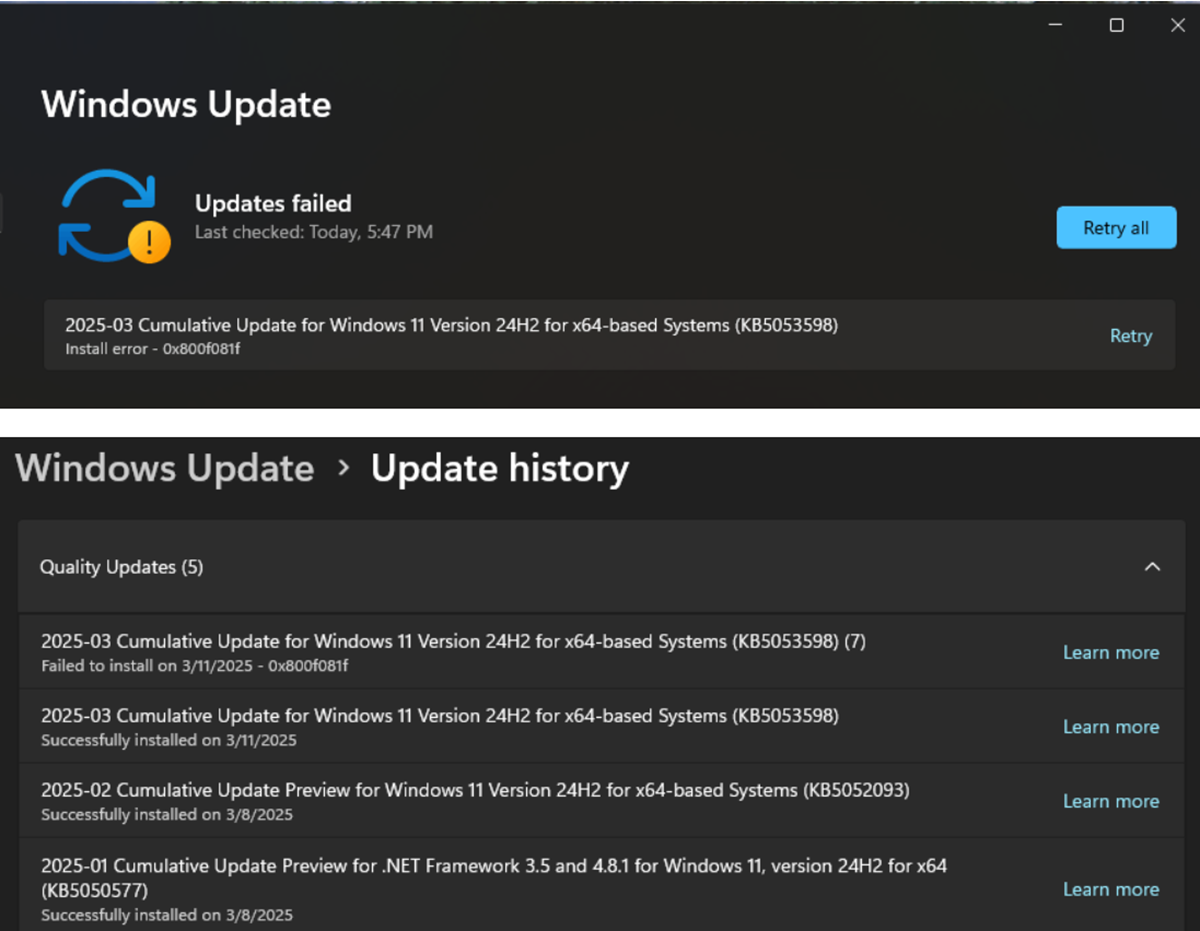Open Learn more for KB5052093 preview update
The height and width of the screenshot is (931, 1200).
coord(1111,801)
